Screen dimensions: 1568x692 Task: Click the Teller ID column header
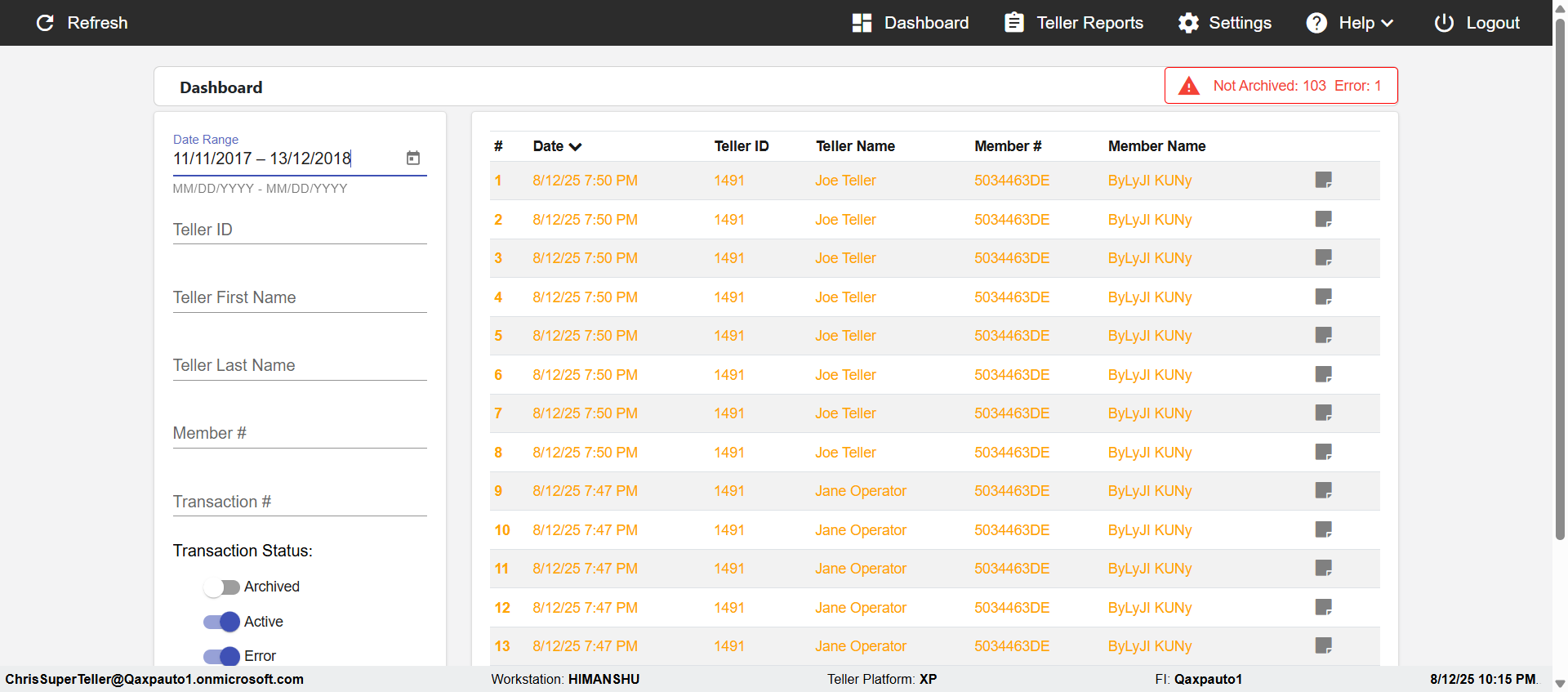(x=742, y=146)
